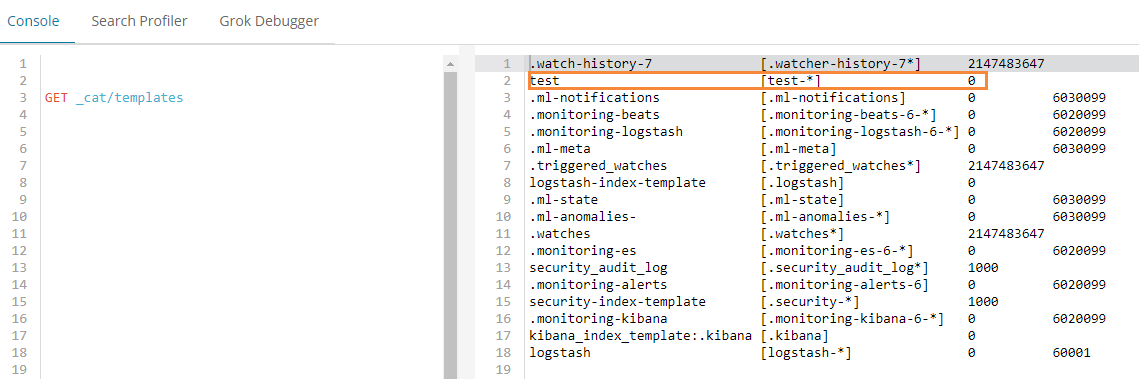1139x379 pixels.
Task: Select .monitoring-logstash template name
Action: (606, 131)
